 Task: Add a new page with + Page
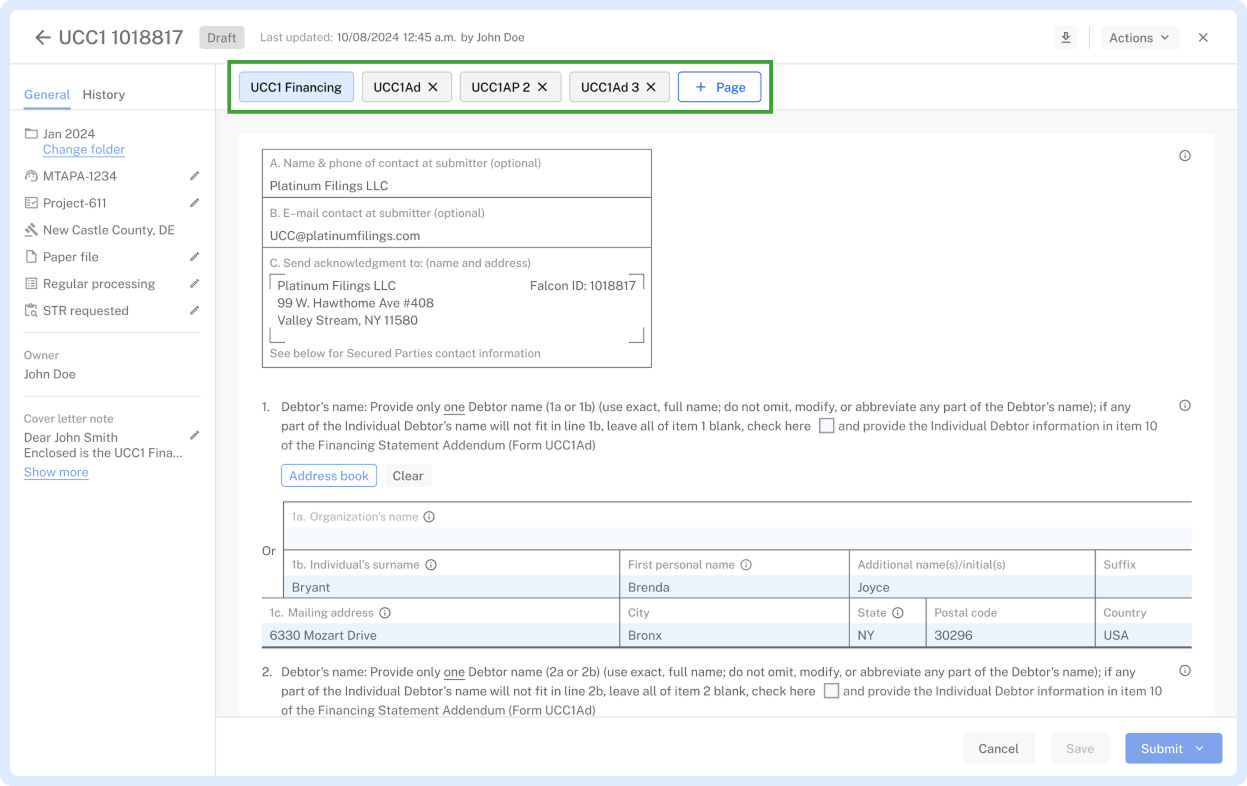click(x=720, y=87)
